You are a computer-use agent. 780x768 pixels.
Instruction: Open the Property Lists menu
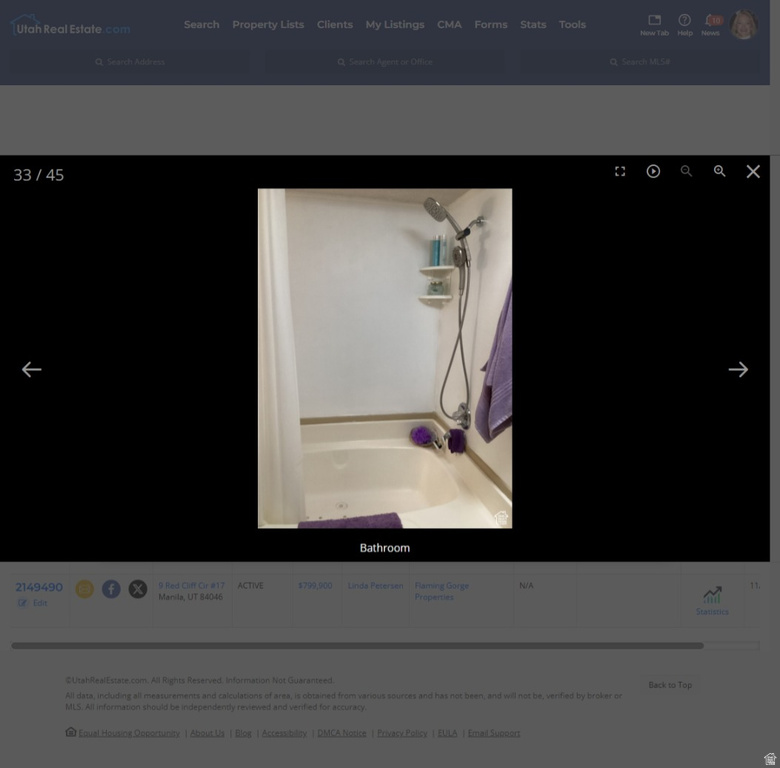pos(268,25)
